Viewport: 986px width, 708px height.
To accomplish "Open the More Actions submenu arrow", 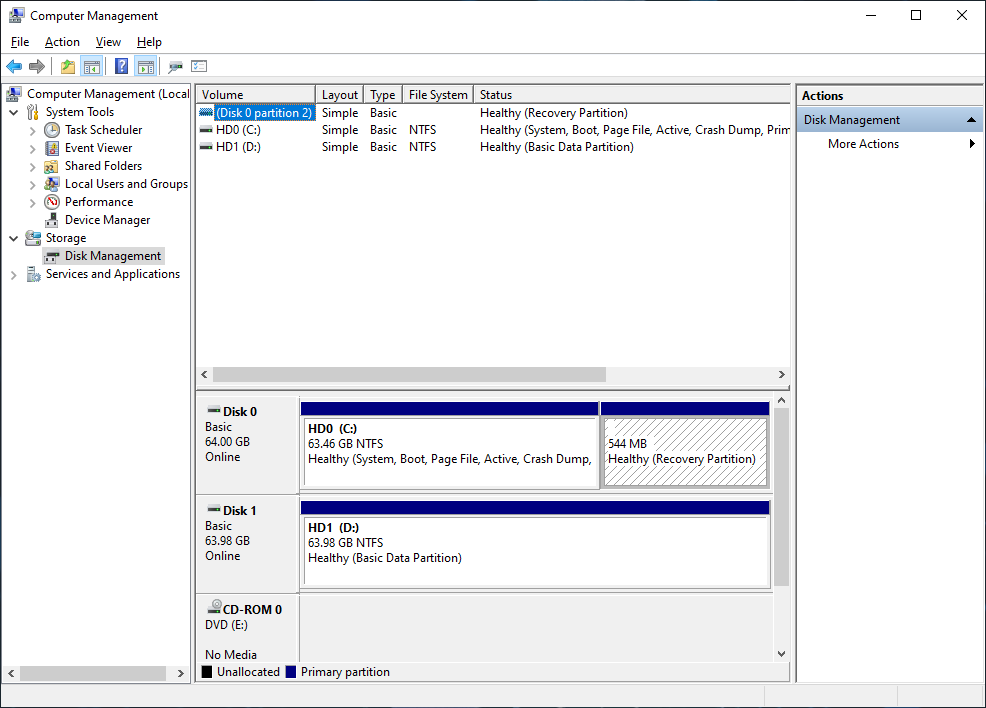I will coord(972,144).
